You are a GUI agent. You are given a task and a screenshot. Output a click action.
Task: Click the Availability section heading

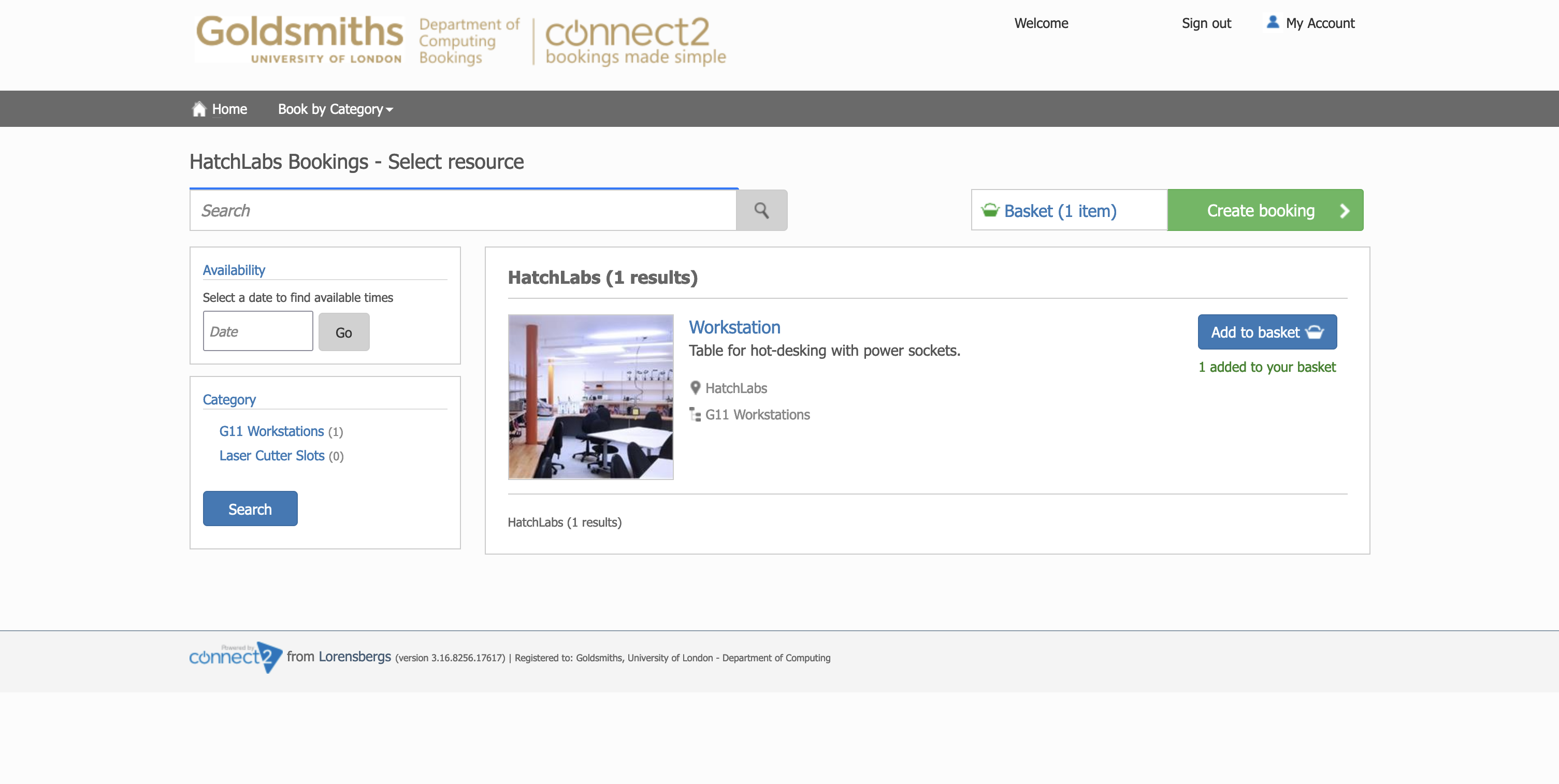[234, 270]
